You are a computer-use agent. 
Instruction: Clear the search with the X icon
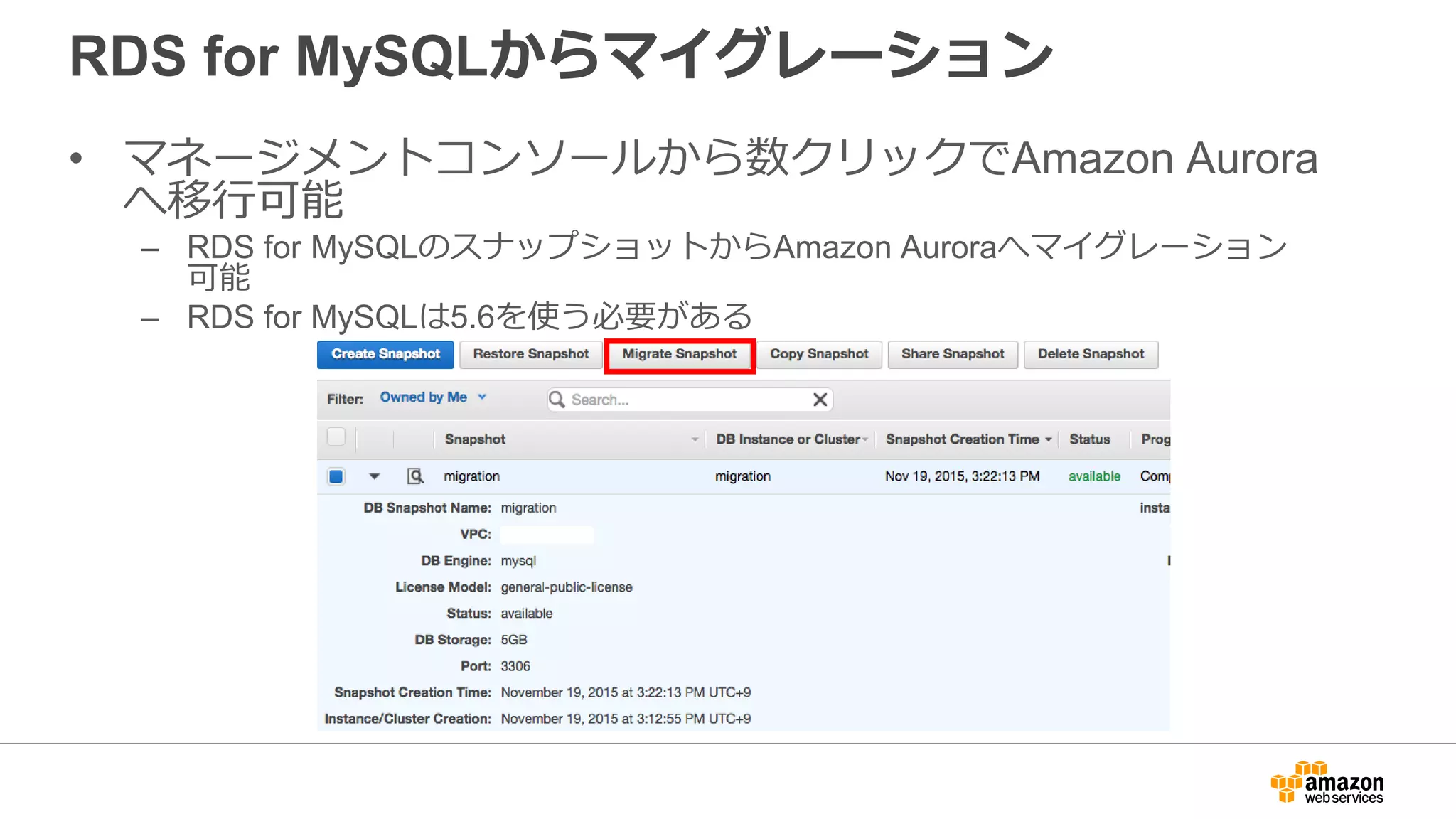pos(820,400)
